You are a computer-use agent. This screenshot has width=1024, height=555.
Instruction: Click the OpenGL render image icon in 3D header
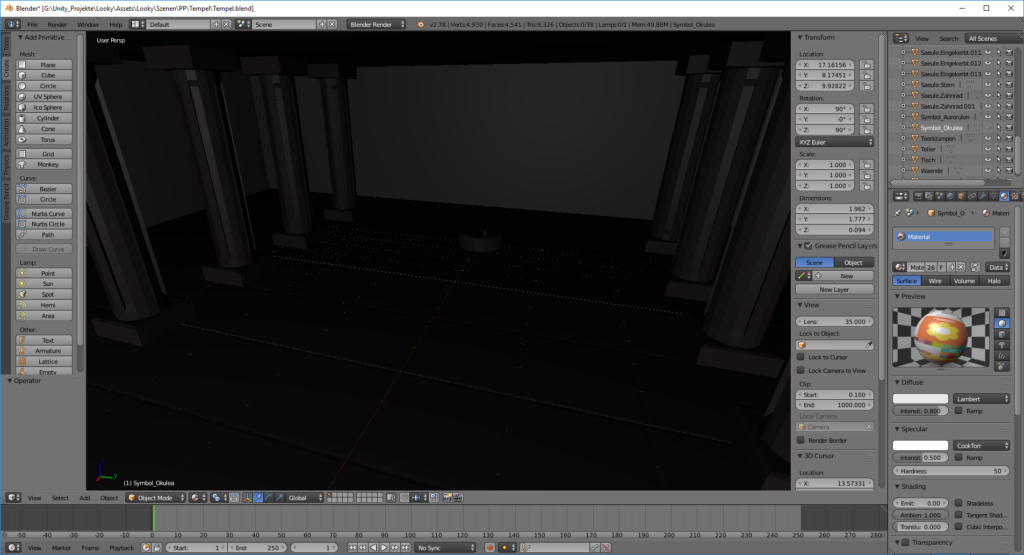(447, 498)
